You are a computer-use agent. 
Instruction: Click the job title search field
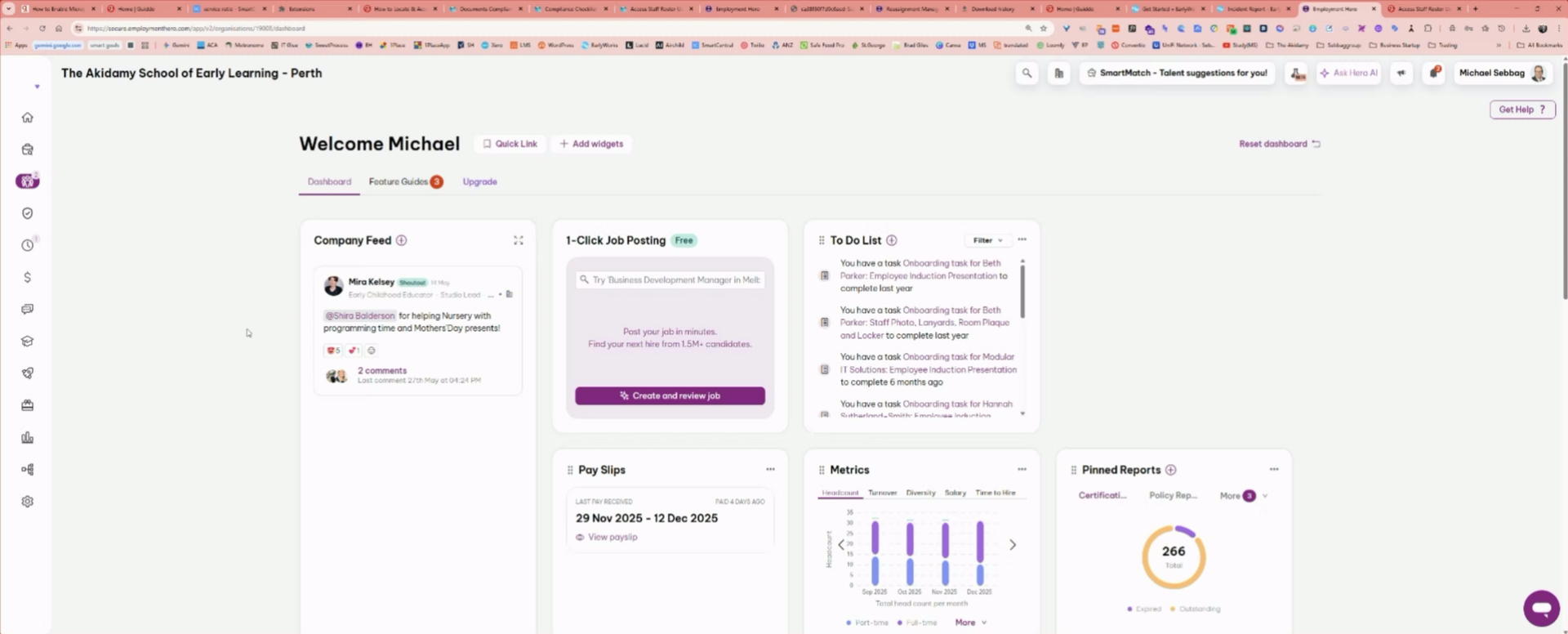coord(670,279)
